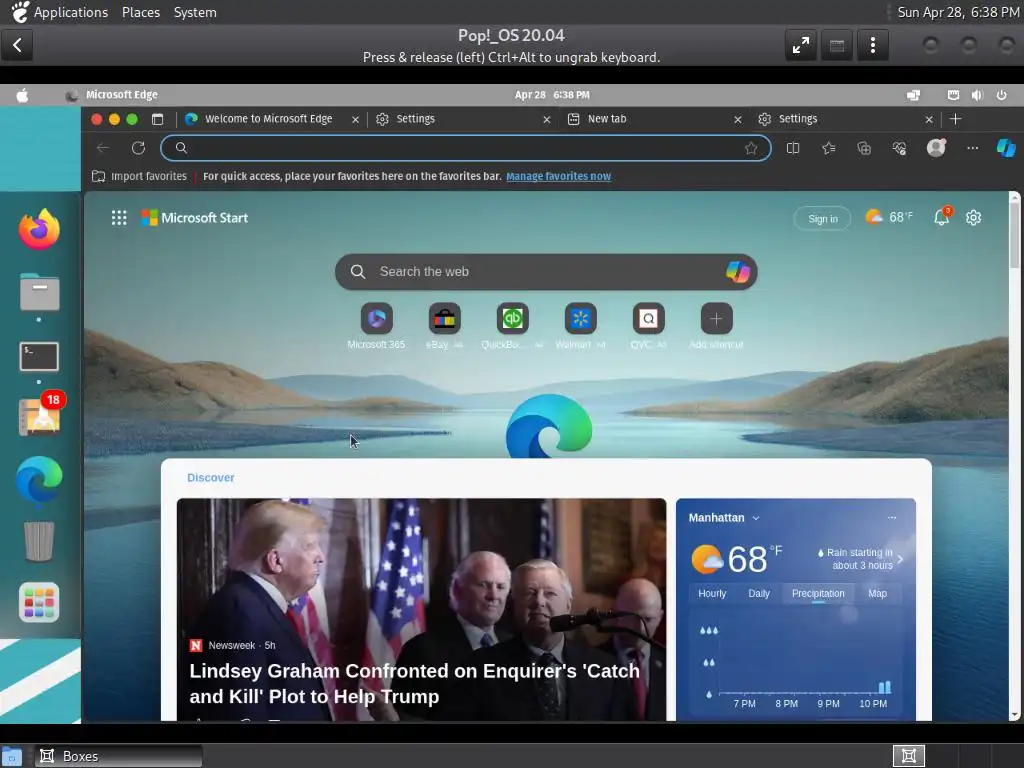The image size is (1024, 768).
Task: Click Manage favorites now link
Action: coord(558,176)
